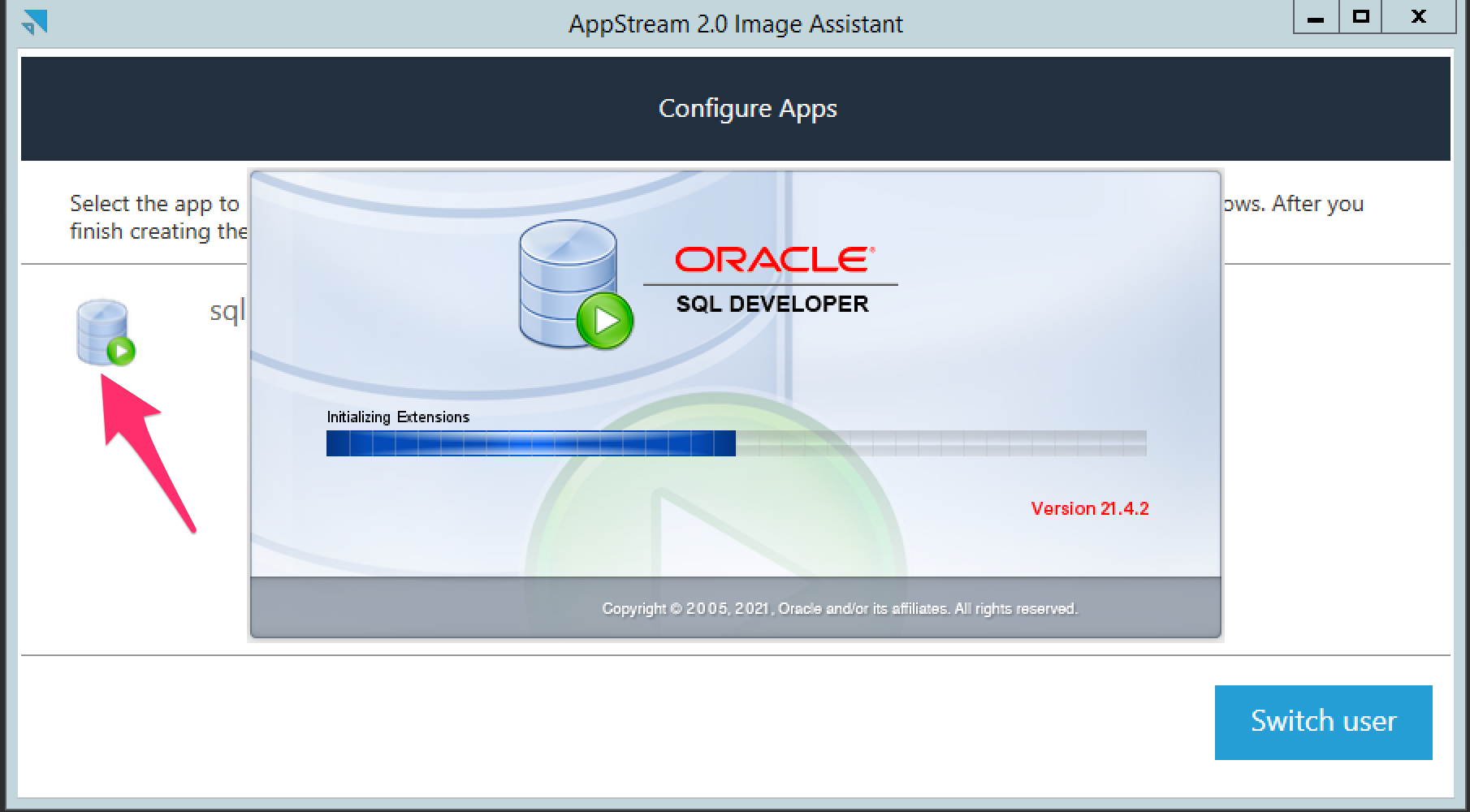Viewport: 1470px width, 812px height.
Task: Launch the sqldeveloper app icon in the list
Action: click(106, 333)
